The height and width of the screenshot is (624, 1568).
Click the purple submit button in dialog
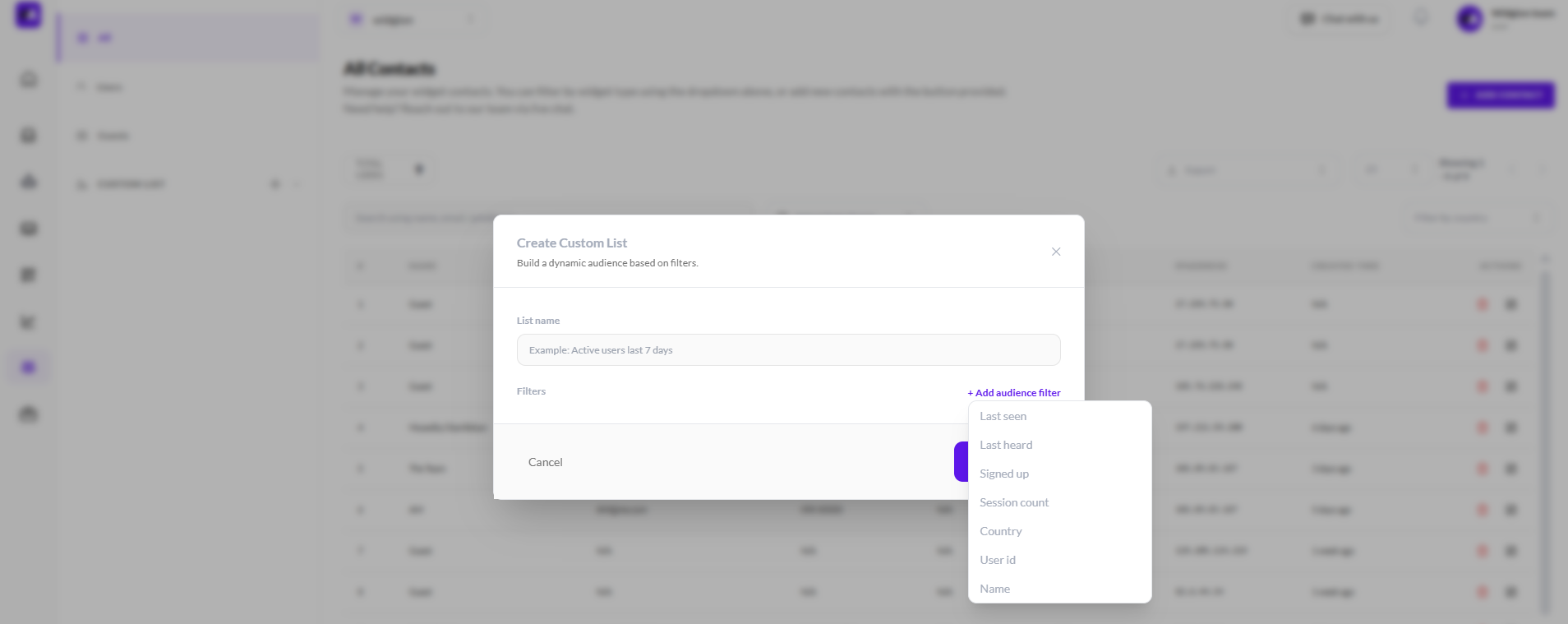click(x=962, y=462)
